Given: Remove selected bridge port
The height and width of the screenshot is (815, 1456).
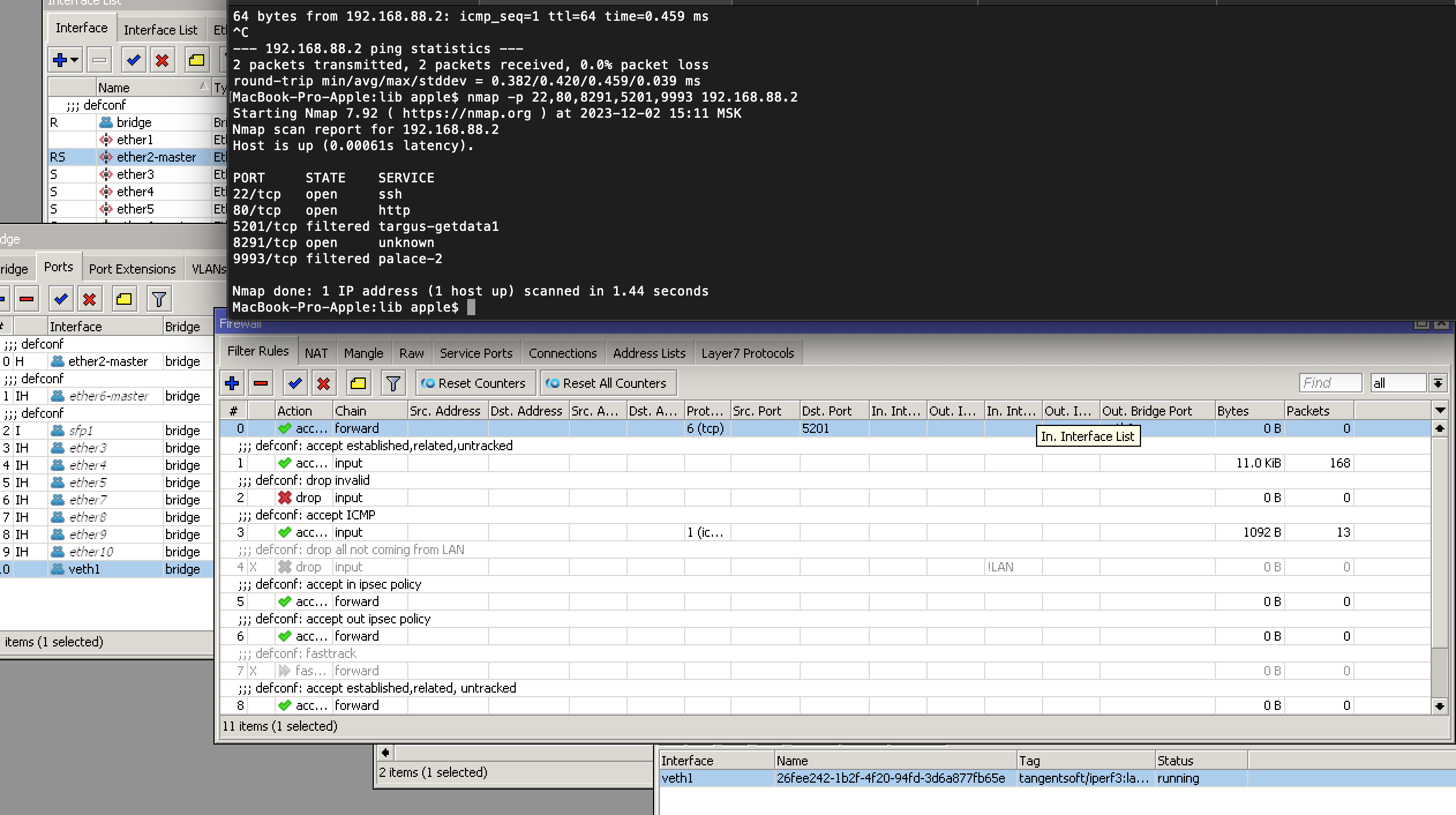Looking at the screenshot, I should click(x=27, y=299).
